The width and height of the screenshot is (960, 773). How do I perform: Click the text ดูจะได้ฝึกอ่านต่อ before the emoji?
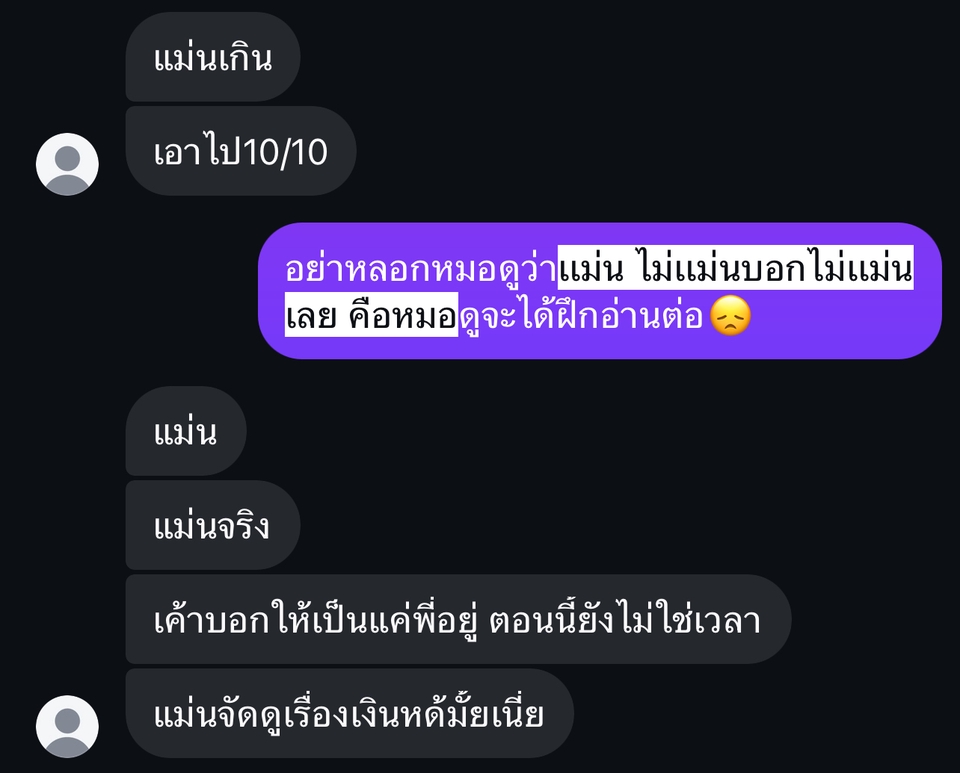581,316
